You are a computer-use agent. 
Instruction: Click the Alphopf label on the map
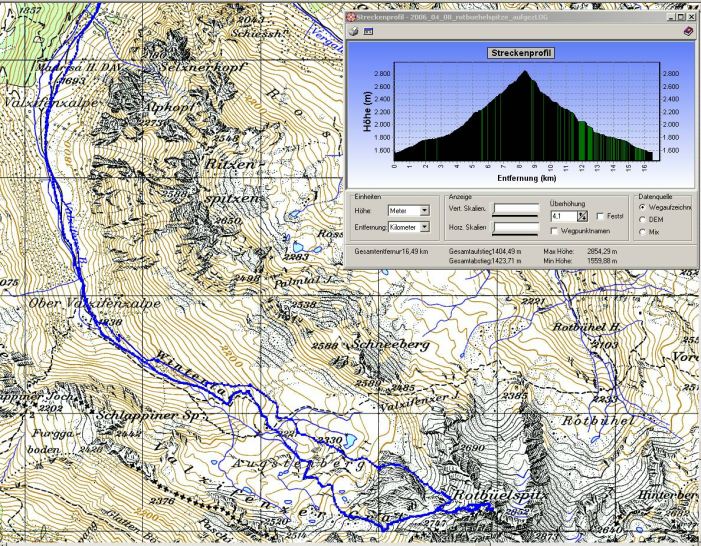pos(168,107)
